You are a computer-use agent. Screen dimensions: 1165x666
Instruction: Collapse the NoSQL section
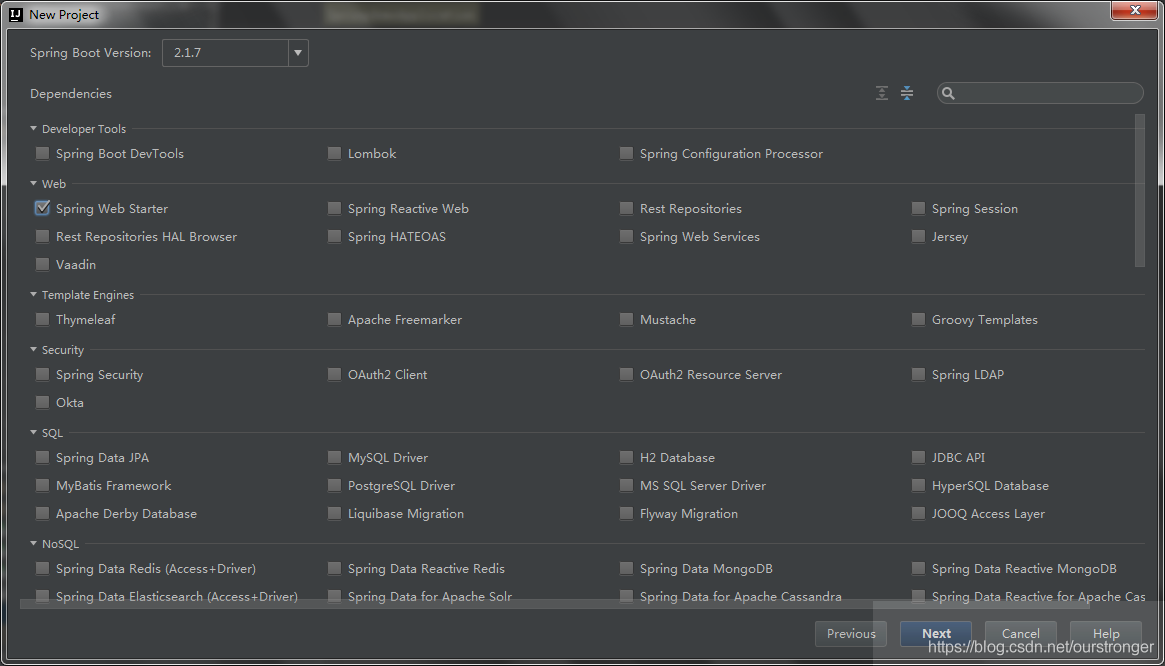tap(33, 543)
